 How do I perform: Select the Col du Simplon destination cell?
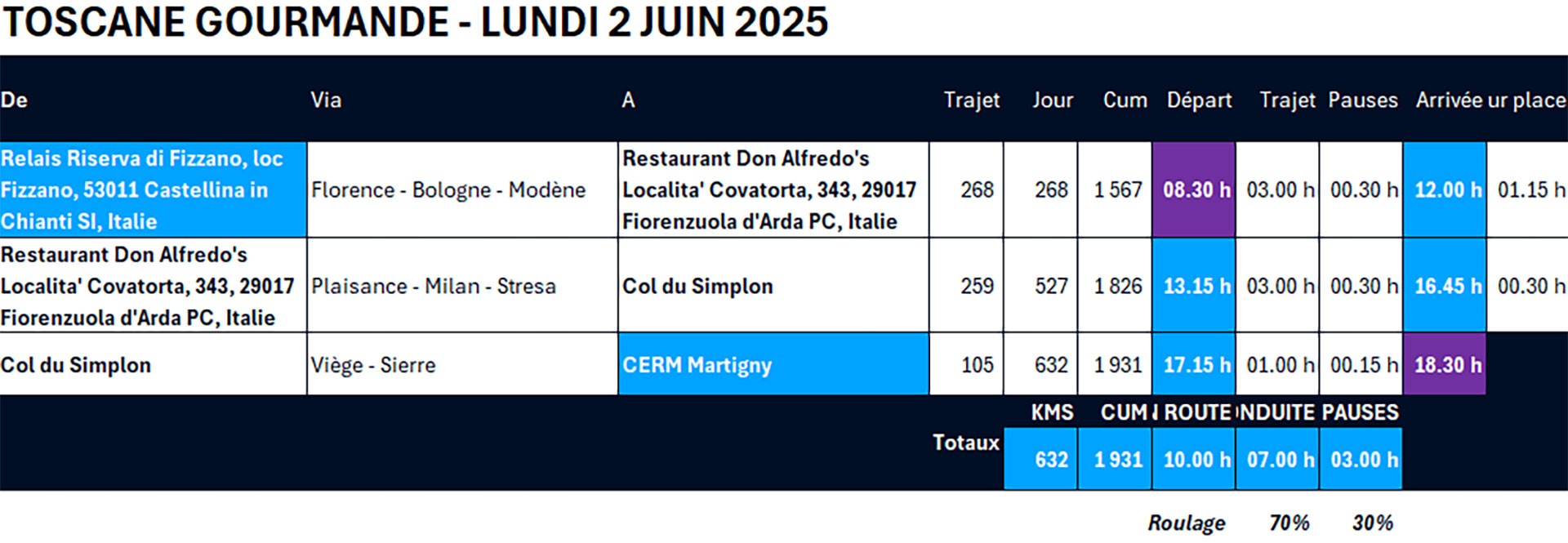[x=773, y=285]
